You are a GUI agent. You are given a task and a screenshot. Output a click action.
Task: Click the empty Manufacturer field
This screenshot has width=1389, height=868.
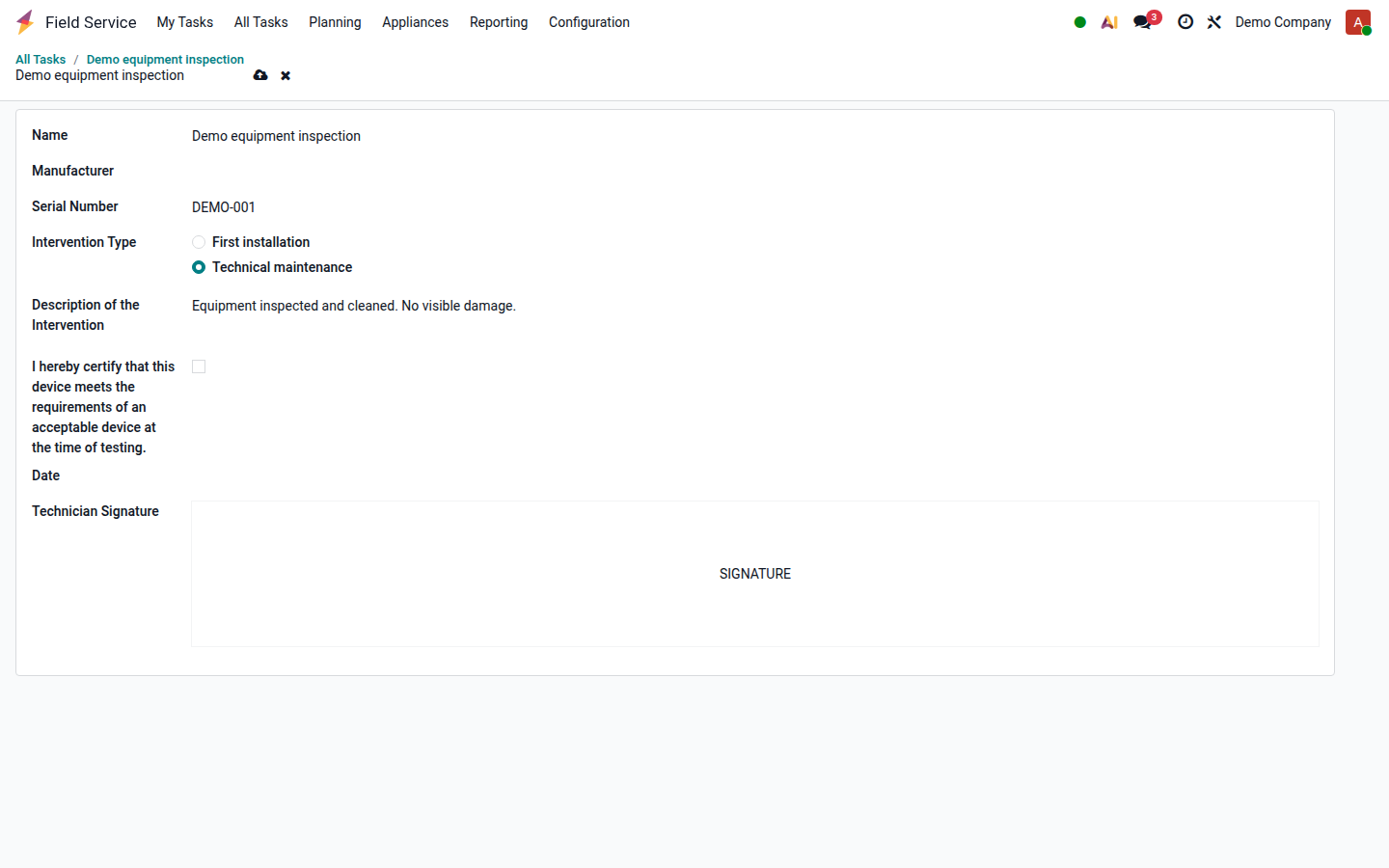(755, 172)
